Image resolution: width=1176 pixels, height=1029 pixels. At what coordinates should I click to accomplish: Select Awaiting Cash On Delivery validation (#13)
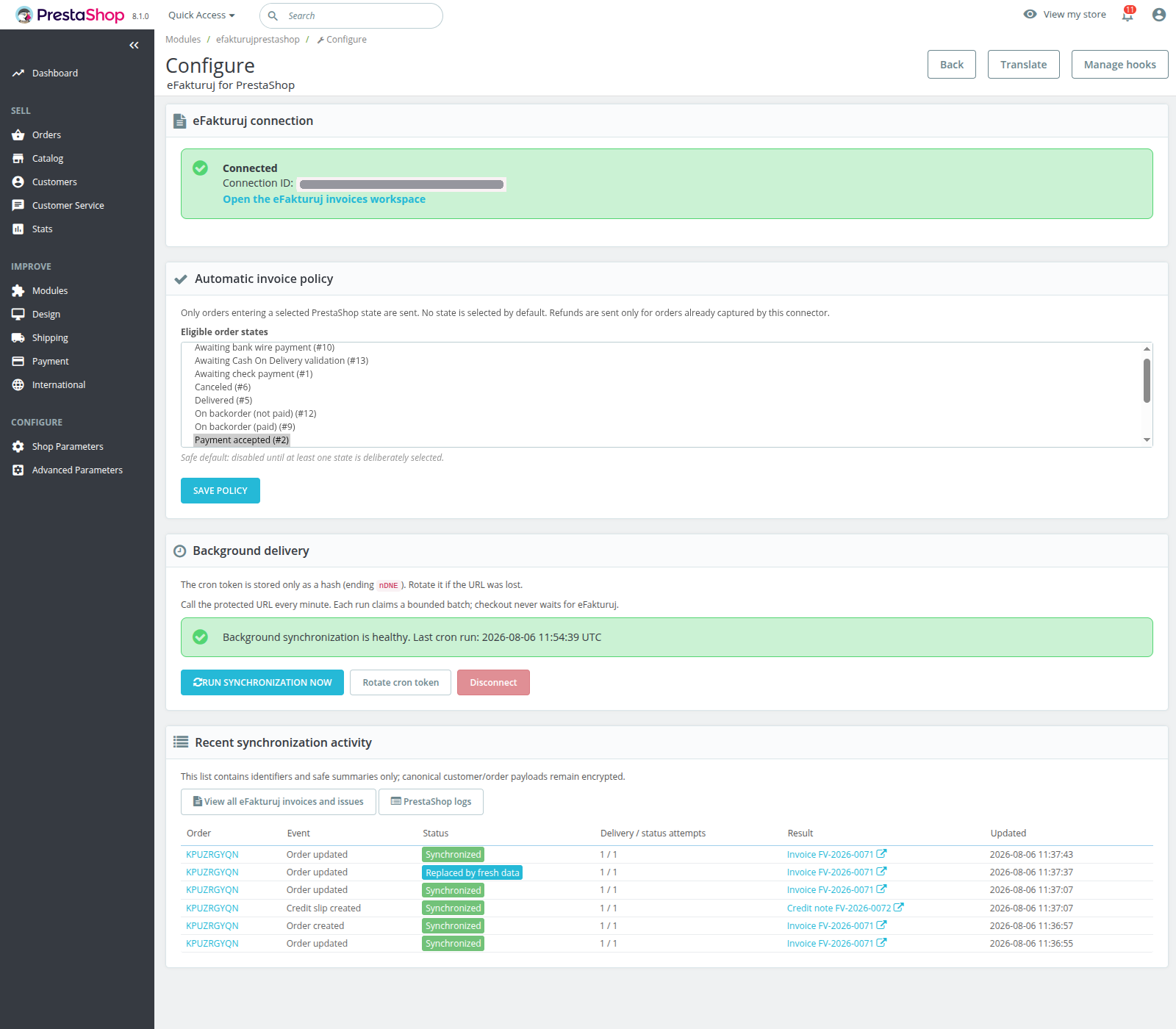(x=282, y=361)
